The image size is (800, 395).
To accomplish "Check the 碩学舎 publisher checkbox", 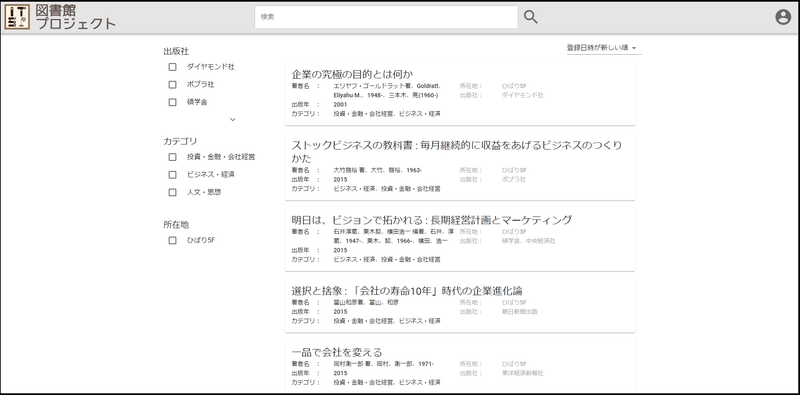I will 172,102.
